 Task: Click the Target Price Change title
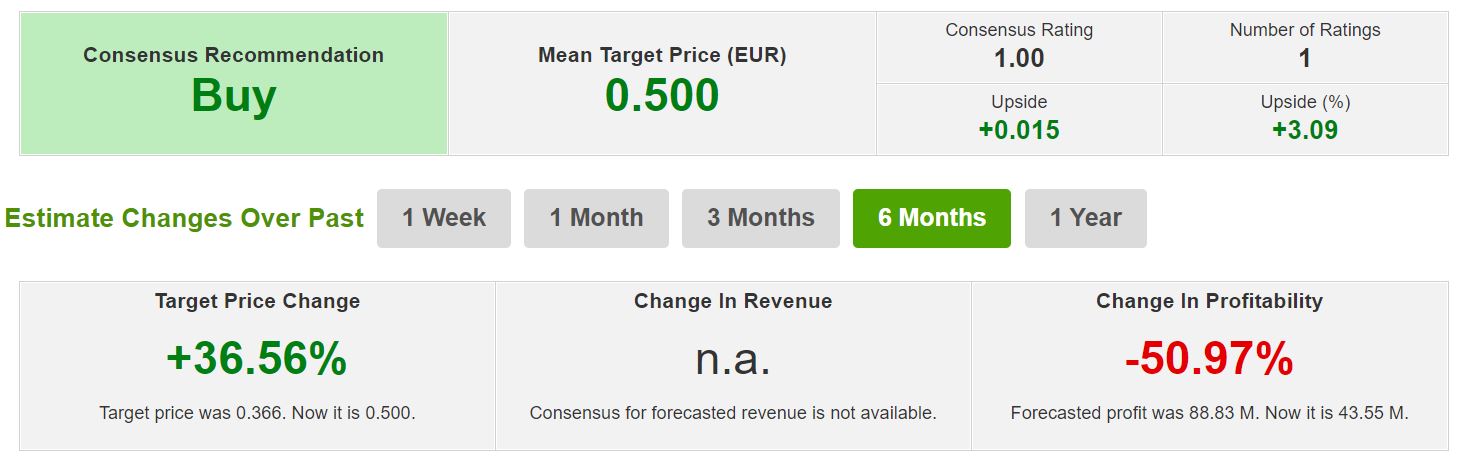(x=257, y=301)
